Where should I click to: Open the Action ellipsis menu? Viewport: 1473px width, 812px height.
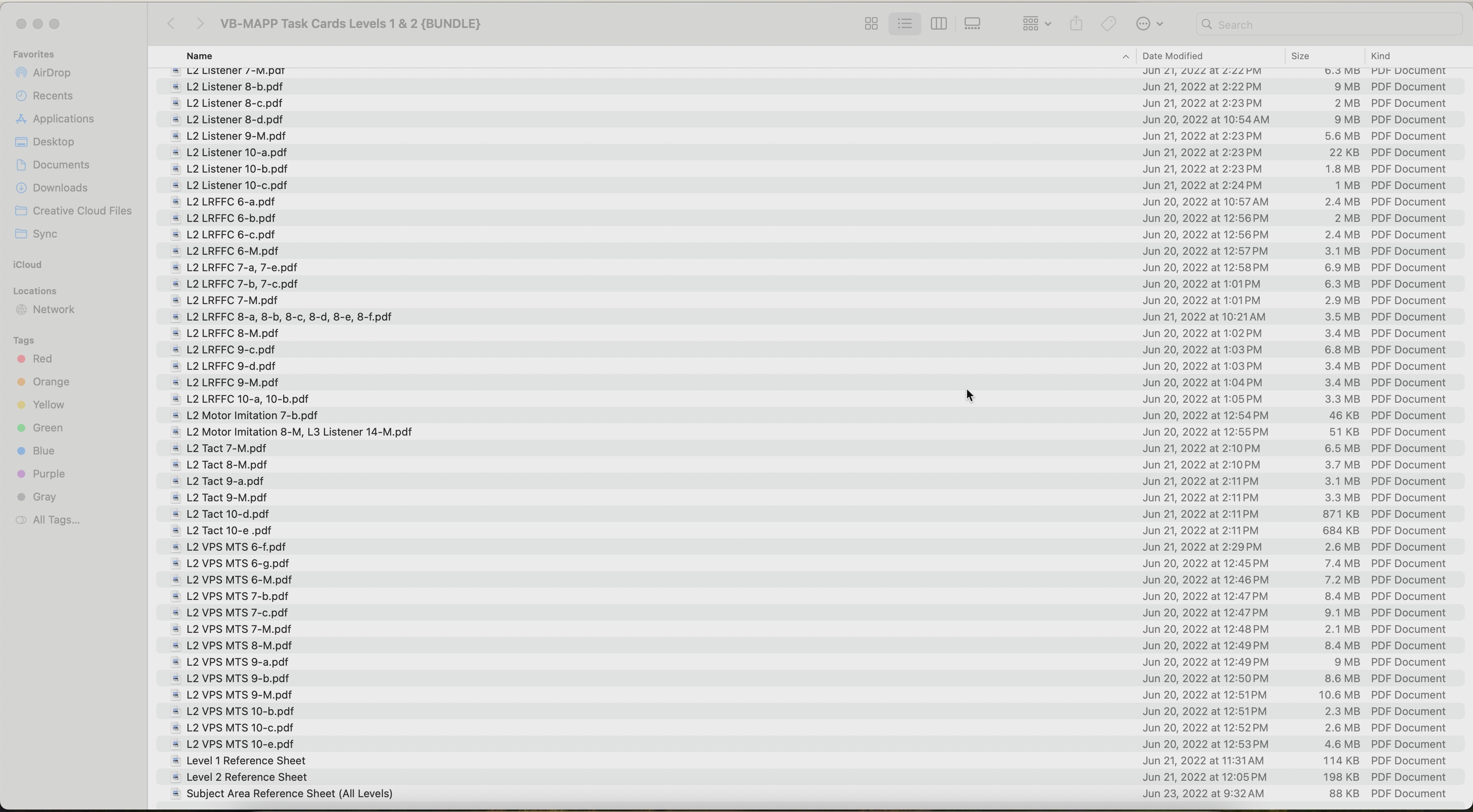click(1150, 24)
